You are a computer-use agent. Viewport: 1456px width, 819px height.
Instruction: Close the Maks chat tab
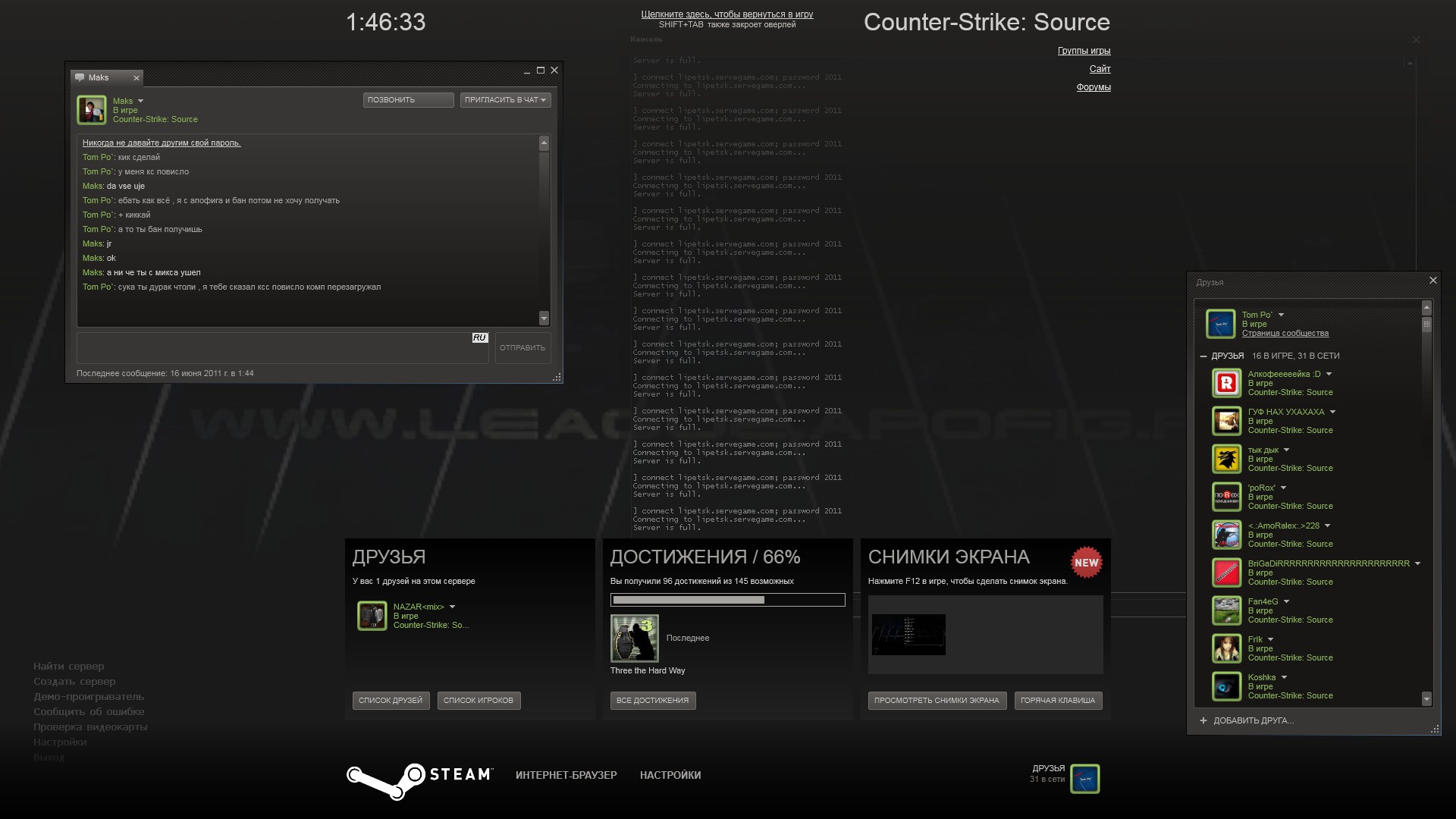tap(136, 78)
